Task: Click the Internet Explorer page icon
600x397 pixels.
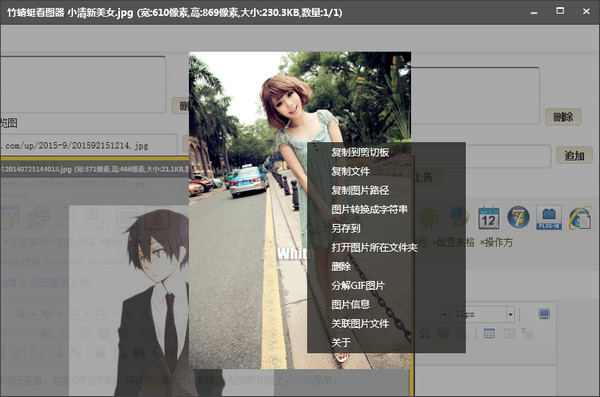Action: (580, 218)
